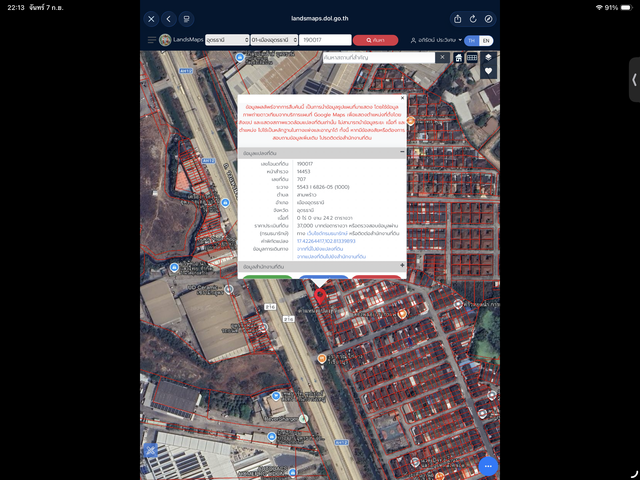Image resolution: width=640 pixels, height=480 pixels.
Task: Switch language to TH
Action: (471, 40)
